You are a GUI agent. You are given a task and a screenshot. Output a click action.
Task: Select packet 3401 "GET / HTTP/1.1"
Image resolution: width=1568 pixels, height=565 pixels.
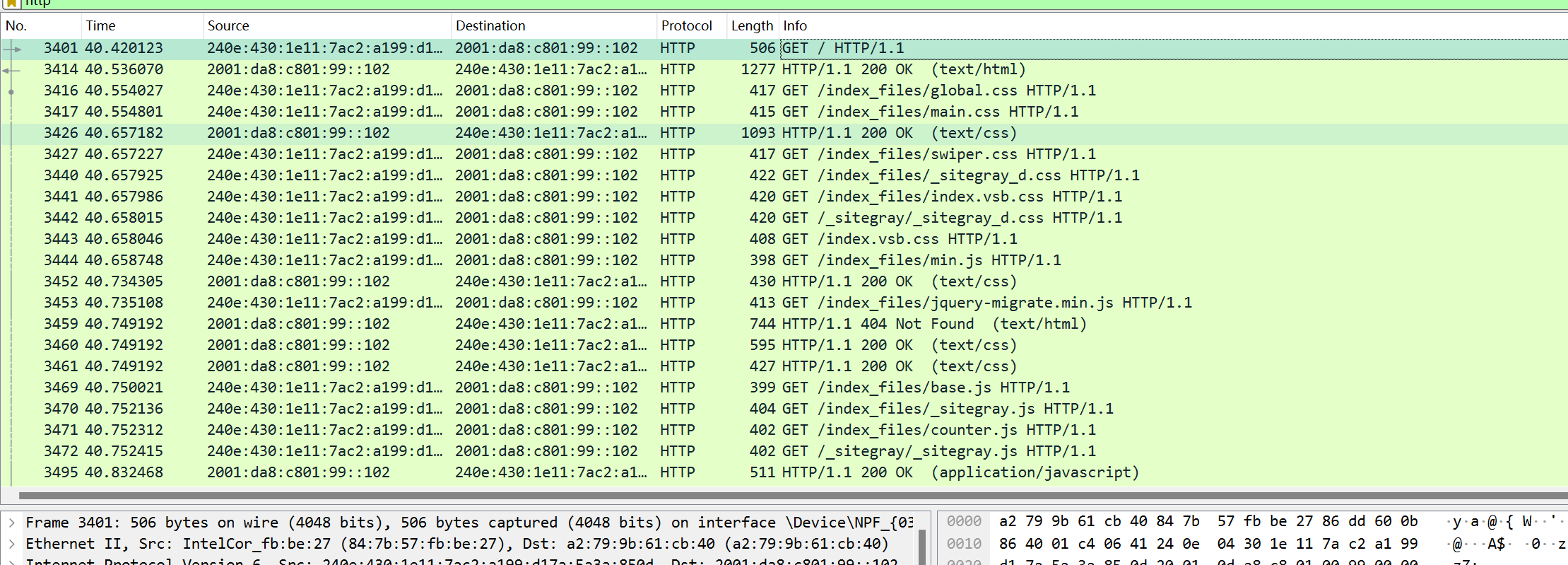click(x=784, y=48)
